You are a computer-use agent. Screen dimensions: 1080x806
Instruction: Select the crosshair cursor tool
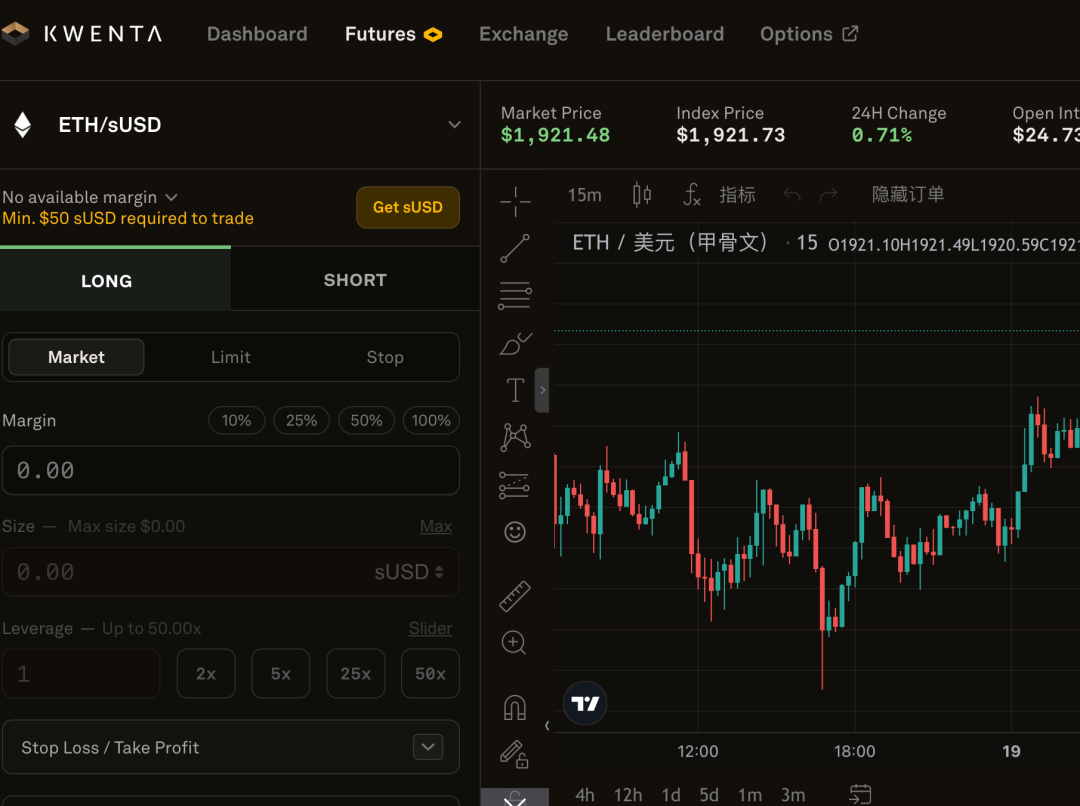(x=515, y=200)
